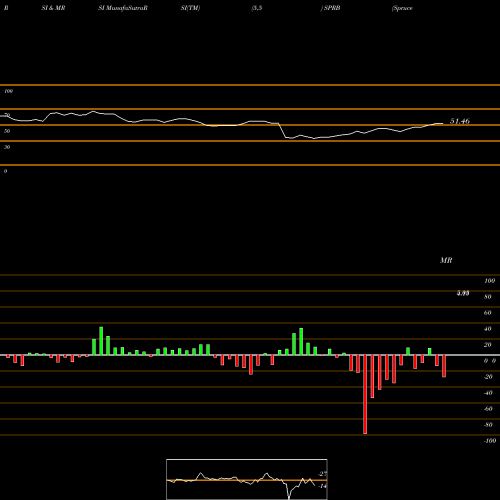The width and height of the screenshot is (500, 500).
Task: Click the 40 label on MR axis
Action: (488, 329)
